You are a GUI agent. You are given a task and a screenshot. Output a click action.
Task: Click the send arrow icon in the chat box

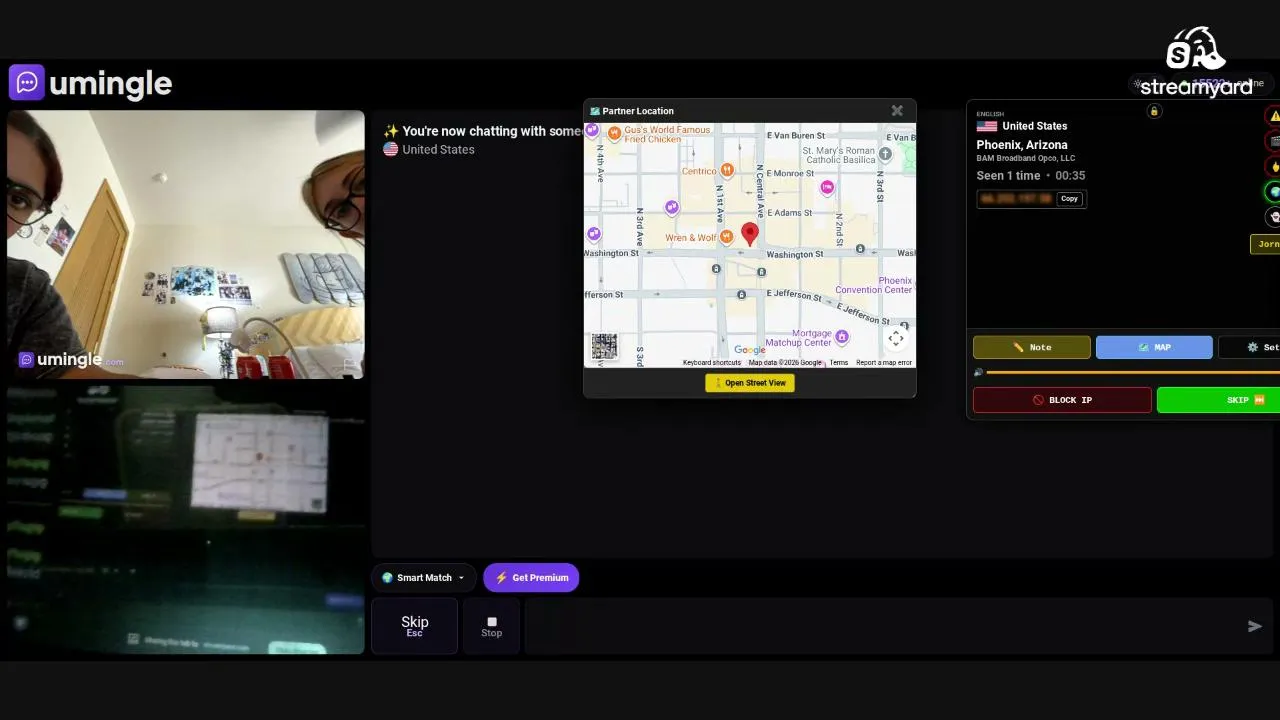(x=1255, y=626)
